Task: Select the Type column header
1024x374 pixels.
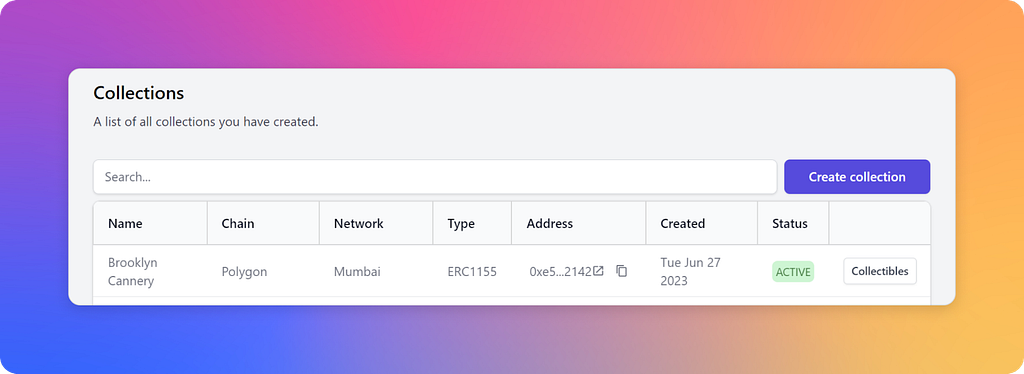Action: [461, 223]
